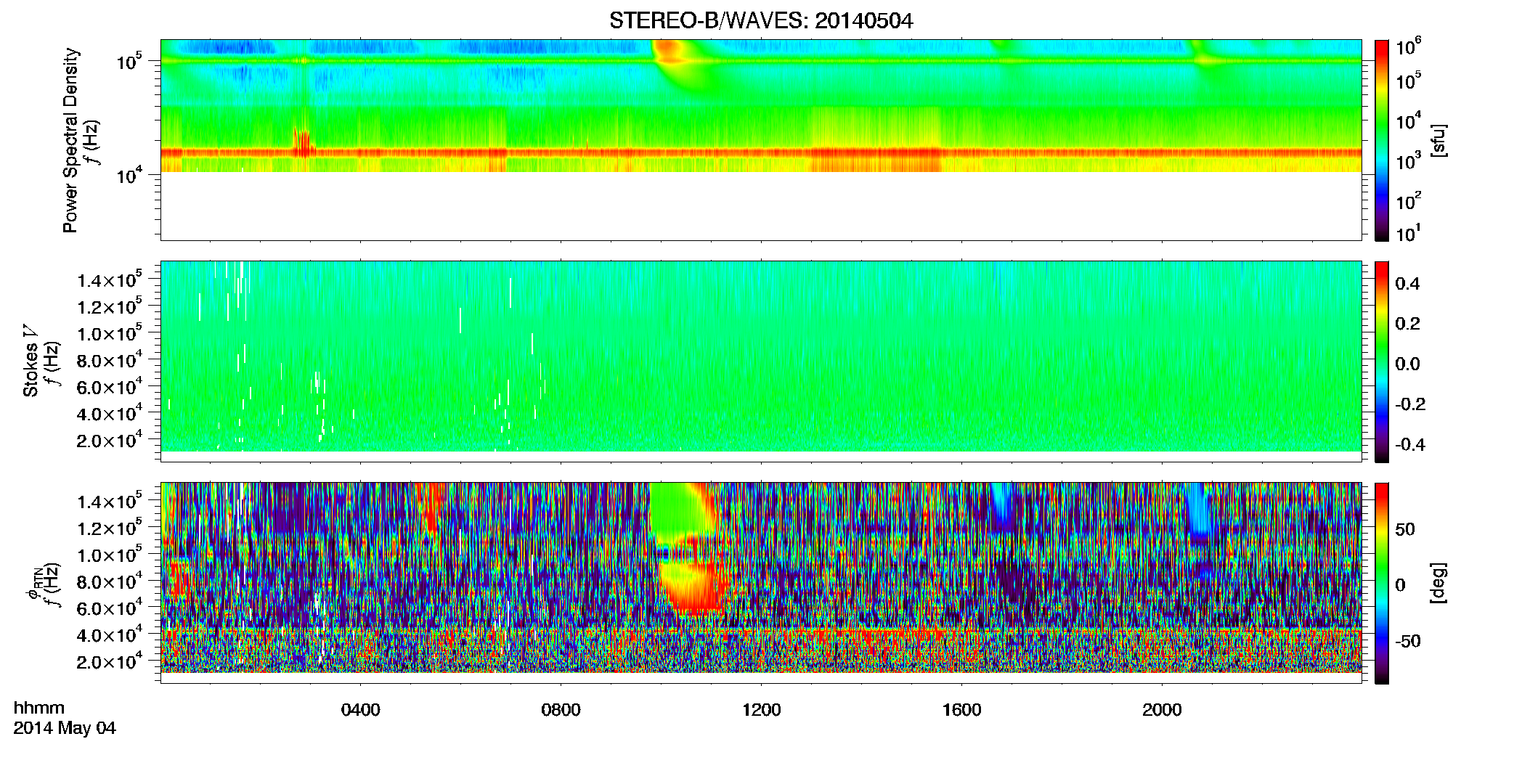Click the 1200 time tick label
The image size is (1522, 784).
pyautogui.click(x=762, y=710)
